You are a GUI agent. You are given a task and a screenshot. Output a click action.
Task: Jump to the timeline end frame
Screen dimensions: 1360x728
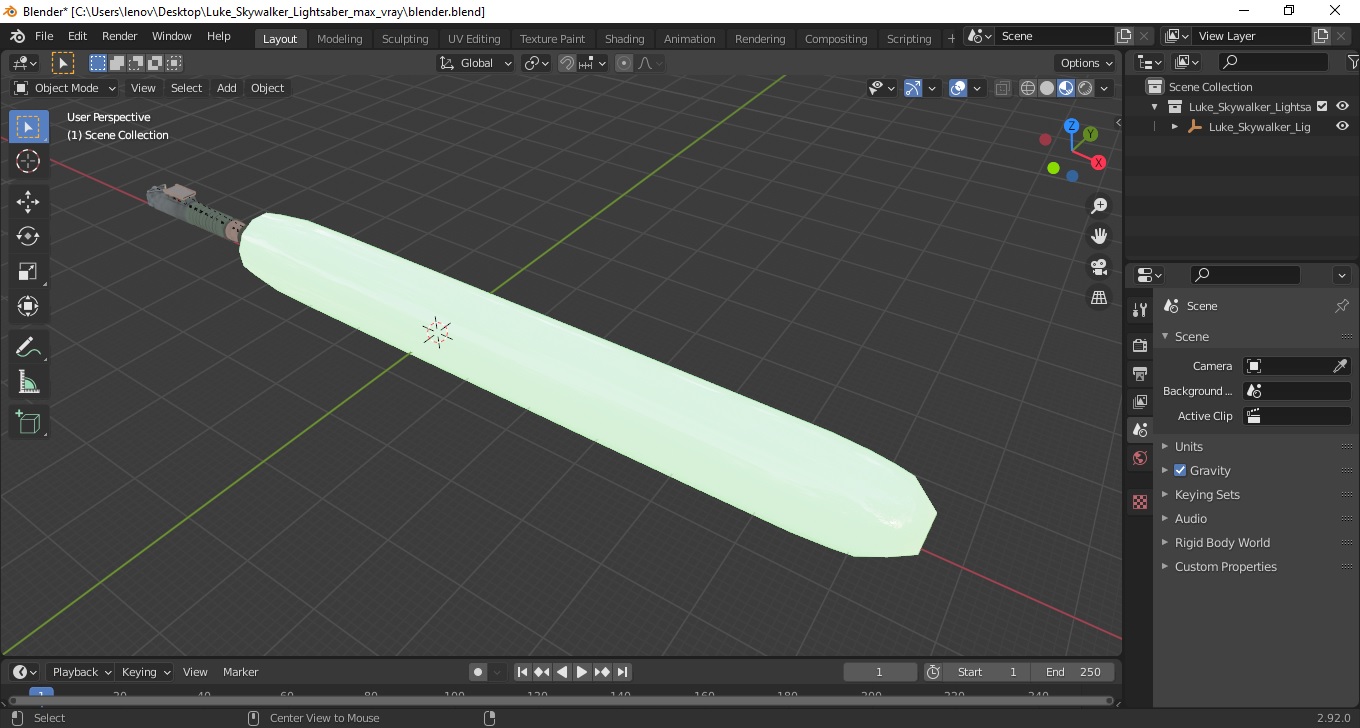pos(622,672)
